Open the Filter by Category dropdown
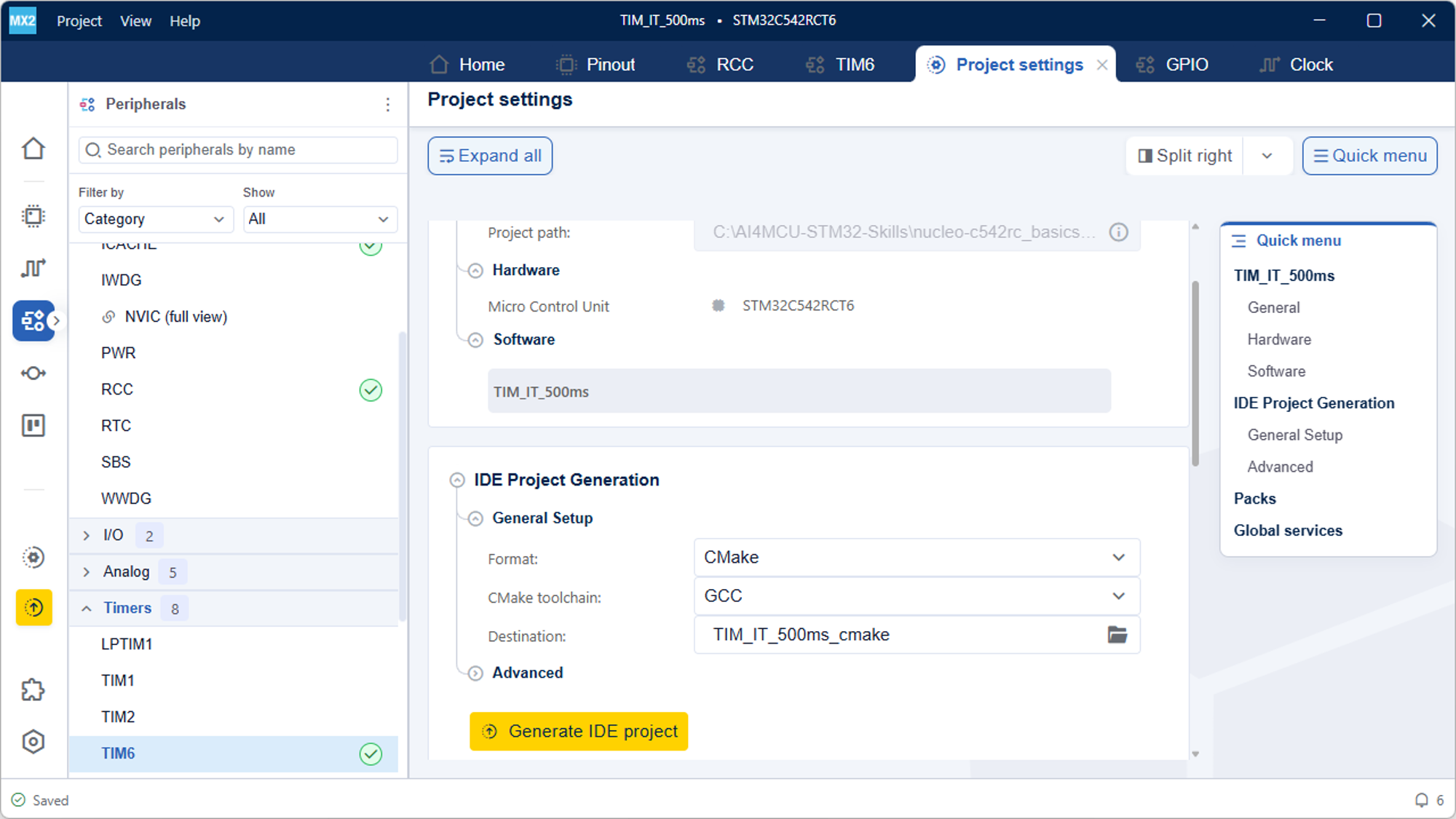 (x=156, y=219)
